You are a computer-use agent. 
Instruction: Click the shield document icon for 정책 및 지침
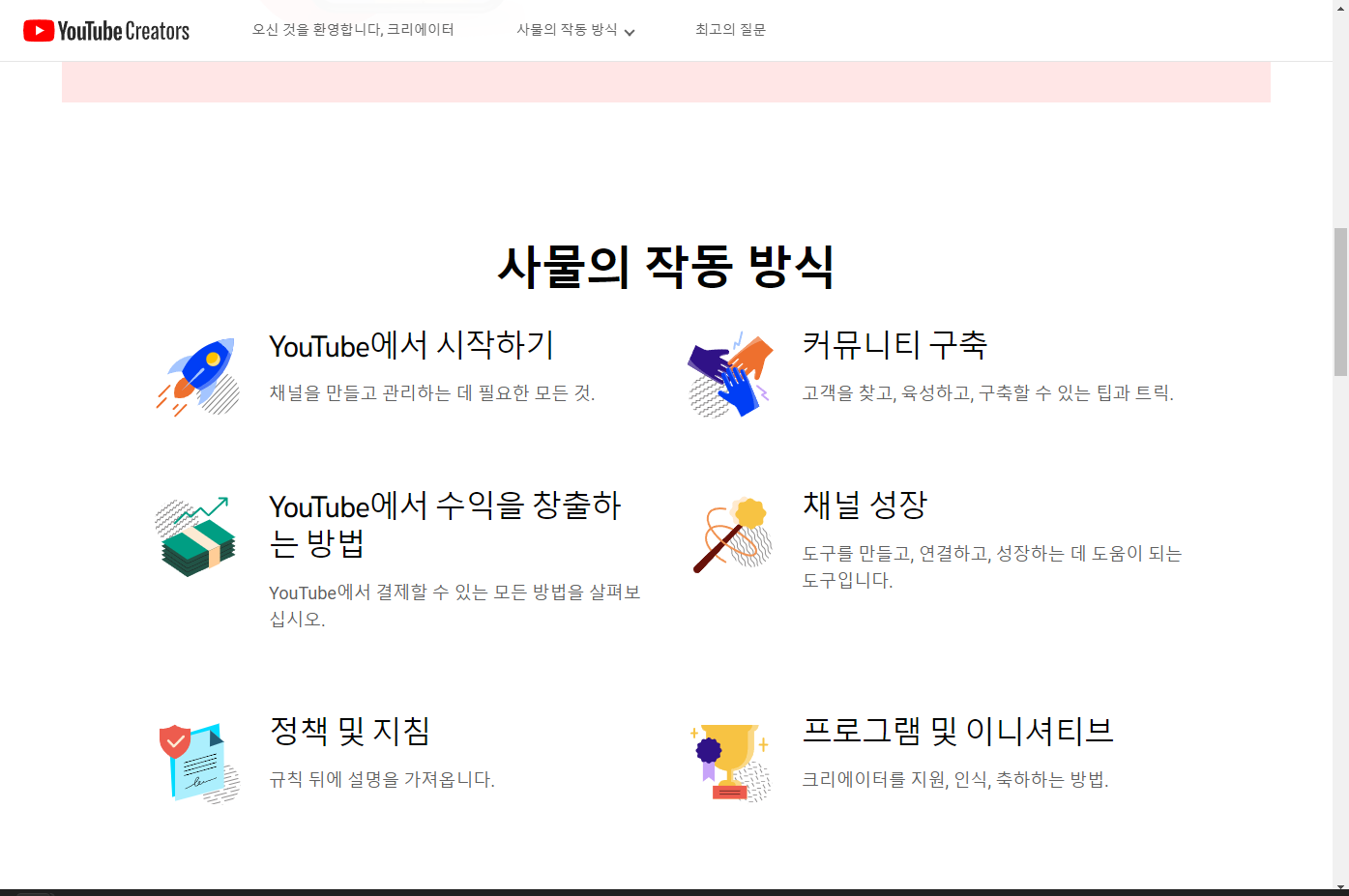[x=199, y=763]
